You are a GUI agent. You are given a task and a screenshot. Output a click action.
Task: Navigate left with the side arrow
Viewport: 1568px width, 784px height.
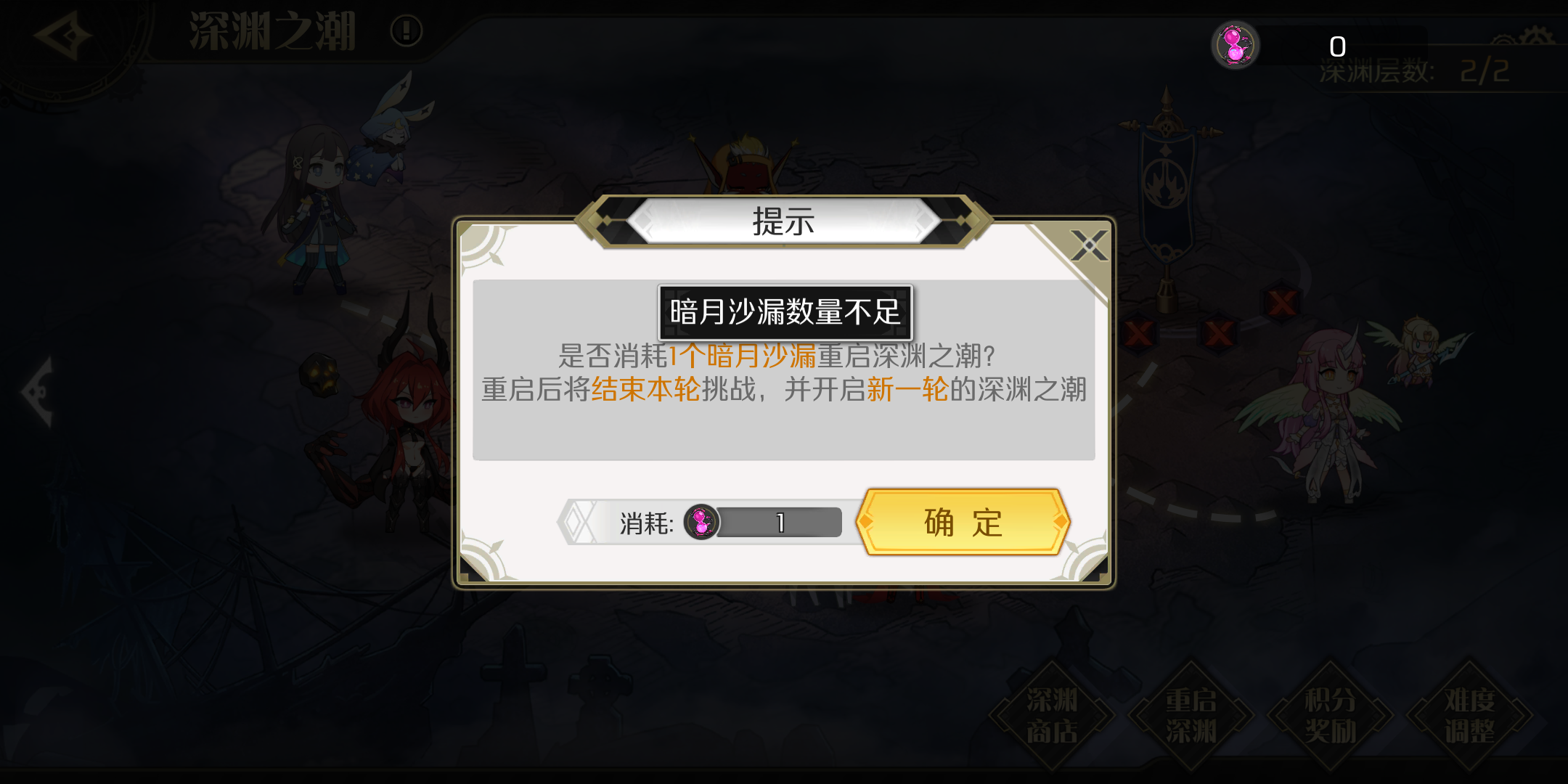tap(39, 392)
